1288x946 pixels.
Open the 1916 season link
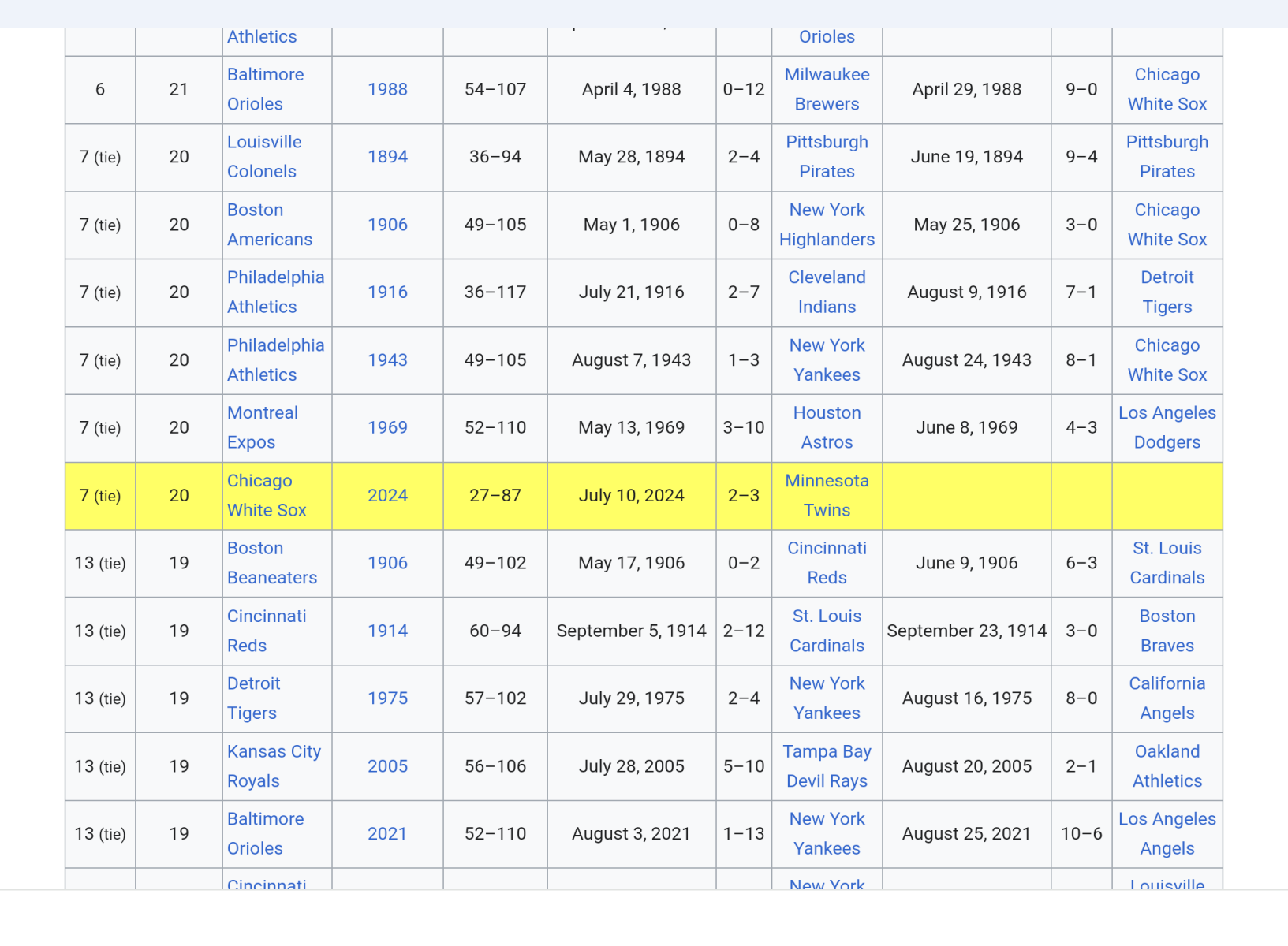coord(387,292)
